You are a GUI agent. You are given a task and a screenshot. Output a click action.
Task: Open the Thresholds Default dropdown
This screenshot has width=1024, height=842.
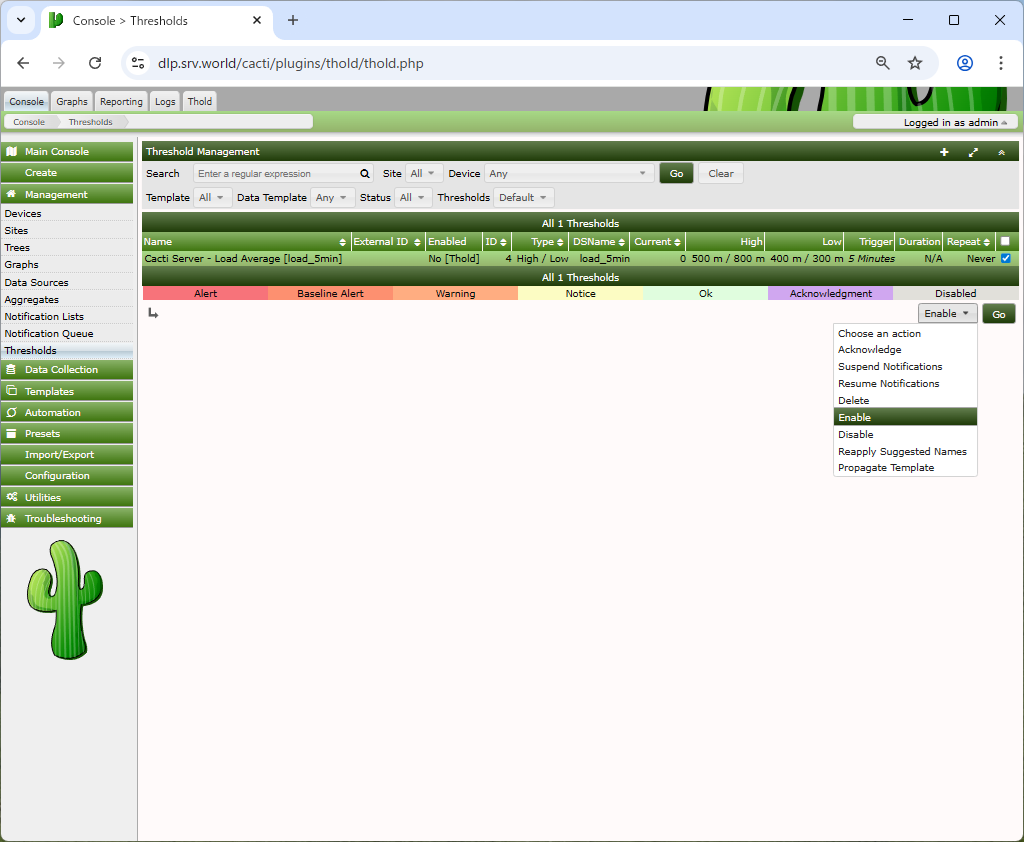point(524,198)
